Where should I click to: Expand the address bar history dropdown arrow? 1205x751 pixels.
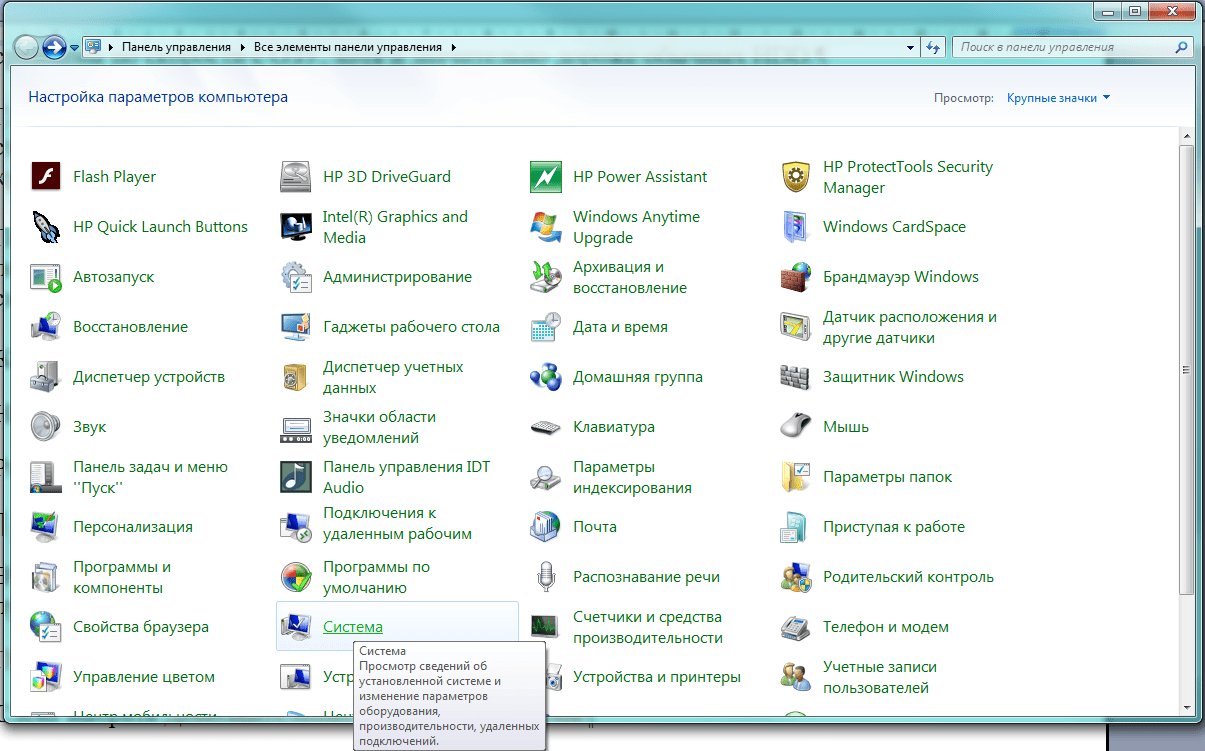pyautogui.click(x=910, y=47)
